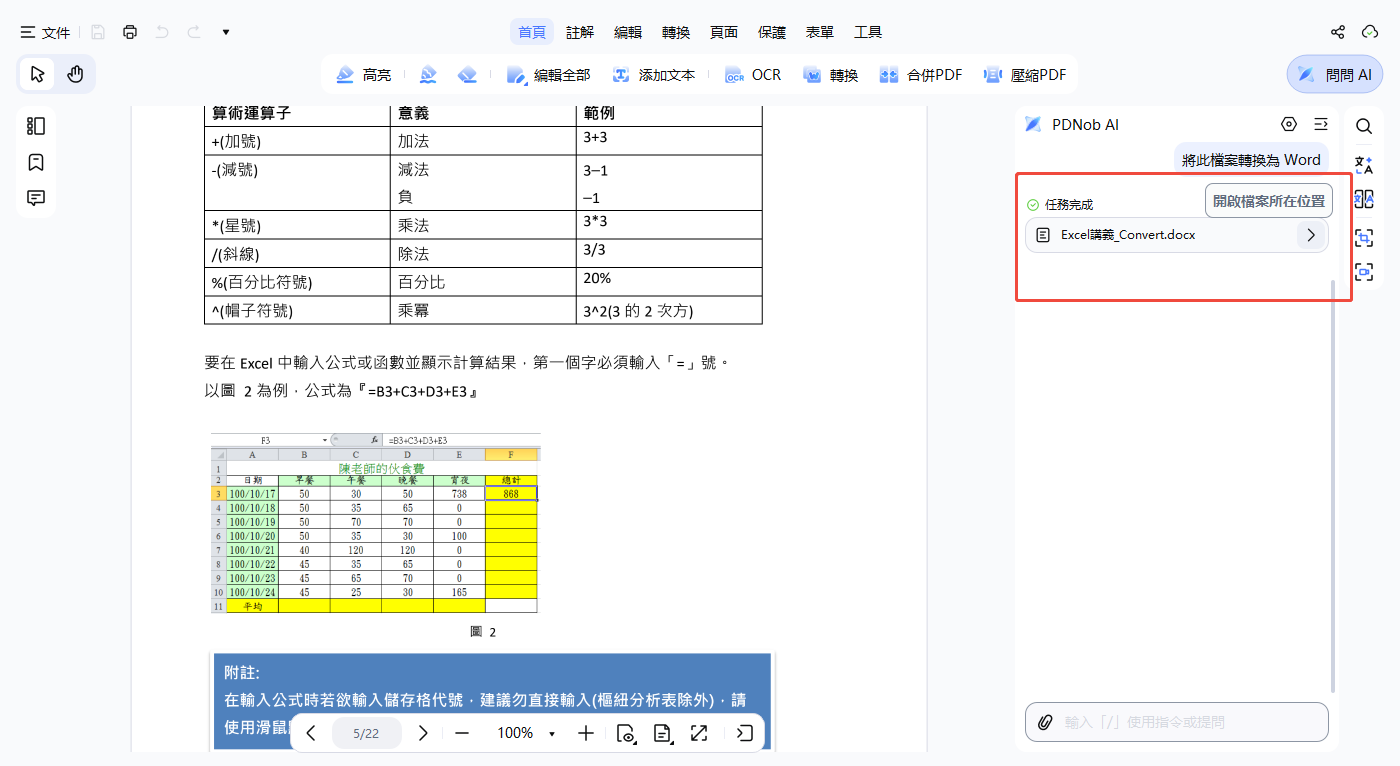Select the 頁面 tab

click(724, 32)
